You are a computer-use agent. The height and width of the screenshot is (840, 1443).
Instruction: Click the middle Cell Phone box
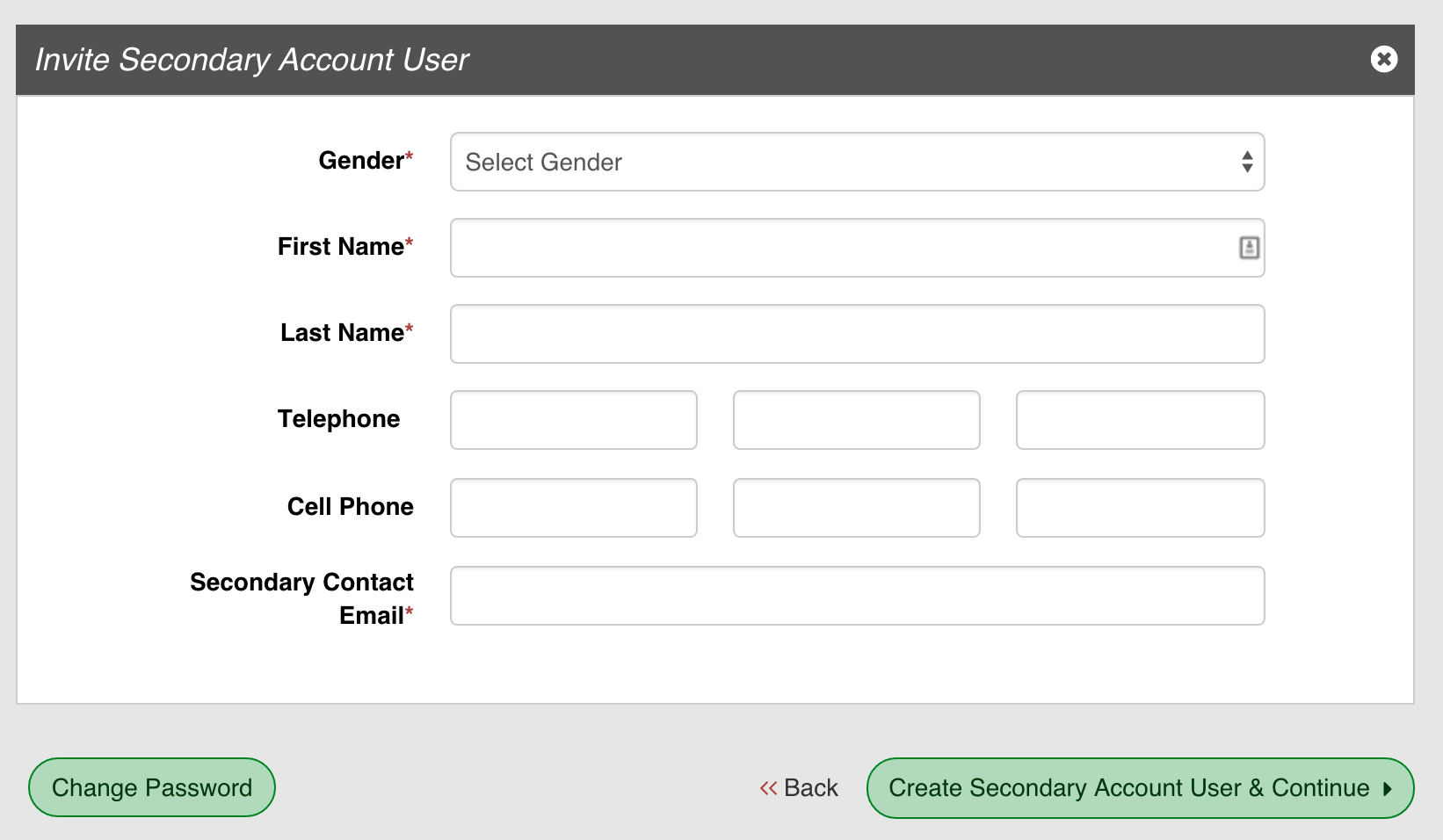pyautogui.click(x=856, y=507)
